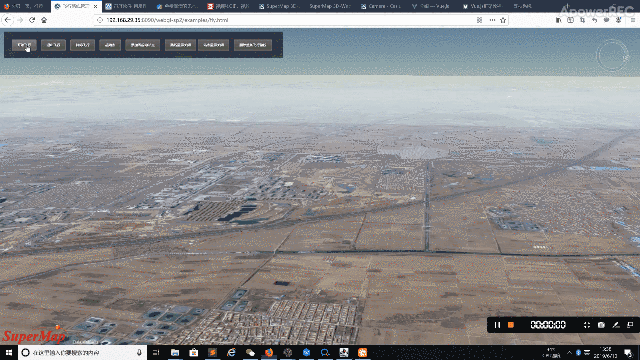The height and width of the screenshot is (360, 640).
Task: Click the fullscreen icon in recorder bar
Action: click(587, 325)
